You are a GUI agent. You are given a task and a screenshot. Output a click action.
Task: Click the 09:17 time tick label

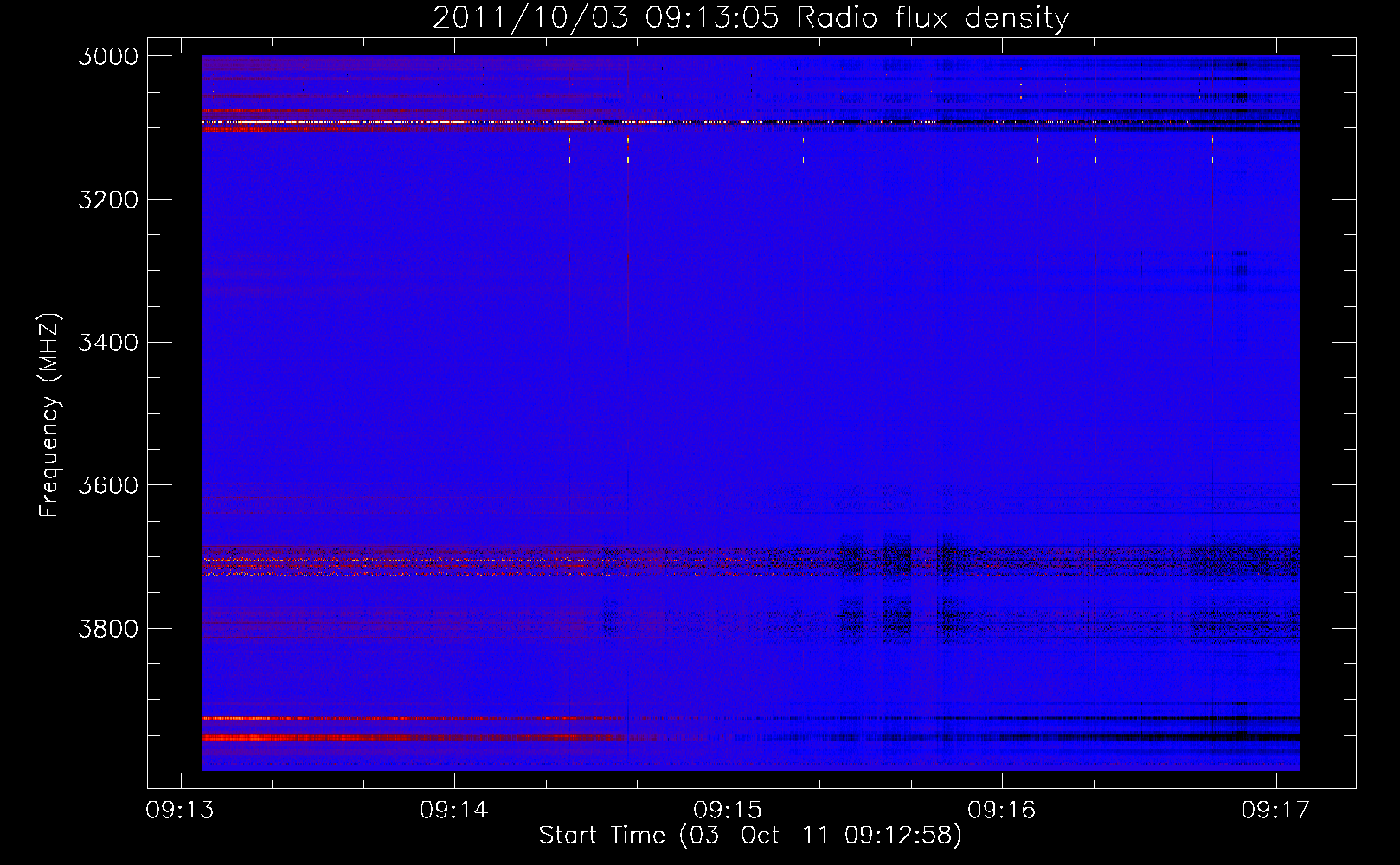click(1275, 811)
